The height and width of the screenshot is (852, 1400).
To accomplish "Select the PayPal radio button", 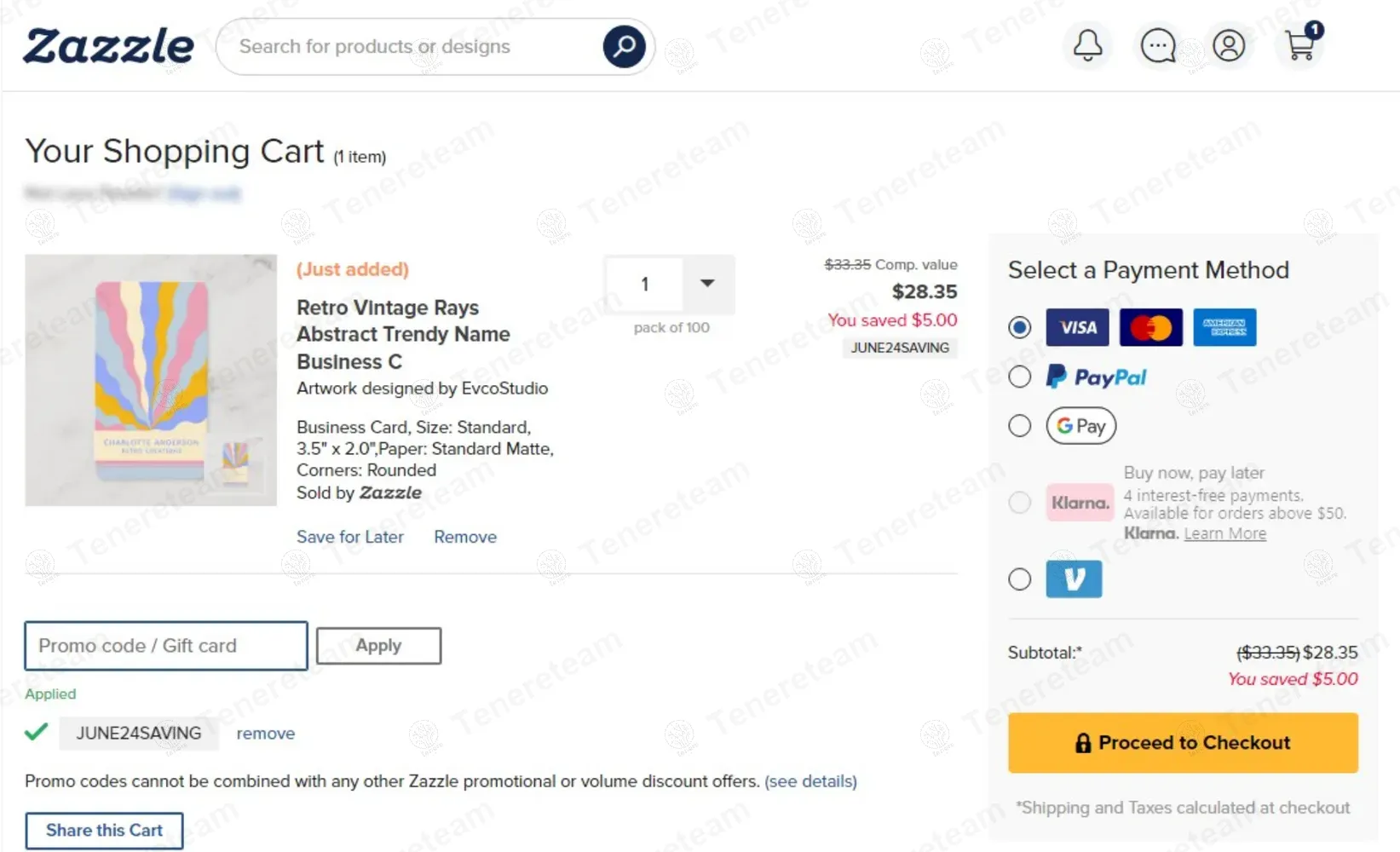I will click(1020, 377).
